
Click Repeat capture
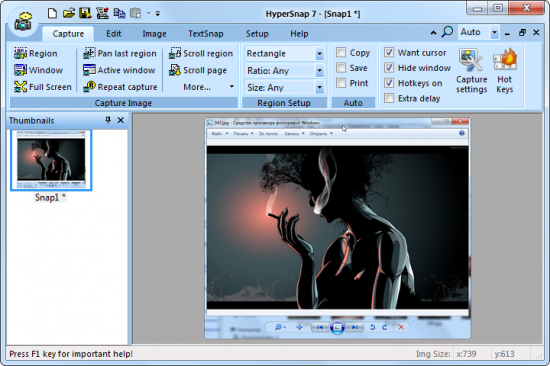click(120, 87)
